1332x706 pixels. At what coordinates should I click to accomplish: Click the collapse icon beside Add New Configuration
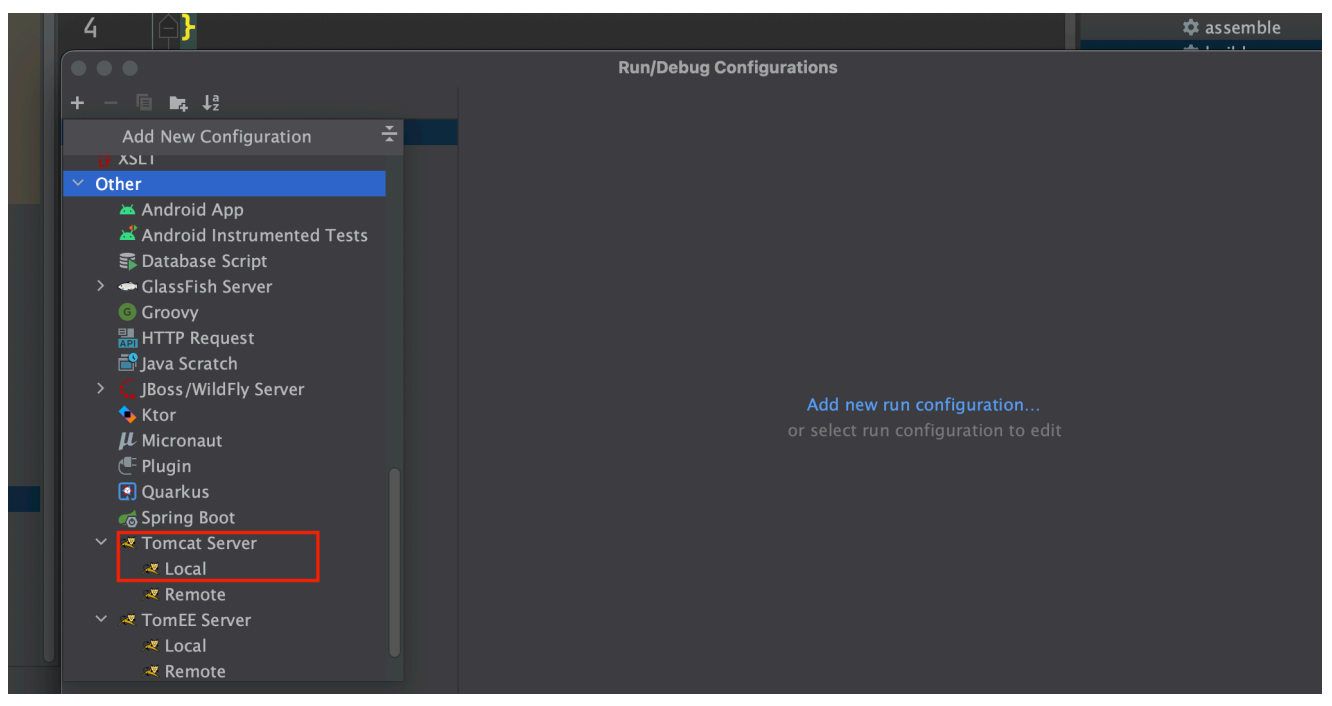389,135
